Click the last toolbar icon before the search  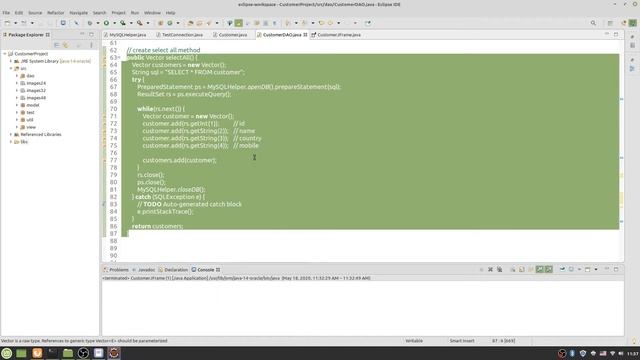point(368,23)
